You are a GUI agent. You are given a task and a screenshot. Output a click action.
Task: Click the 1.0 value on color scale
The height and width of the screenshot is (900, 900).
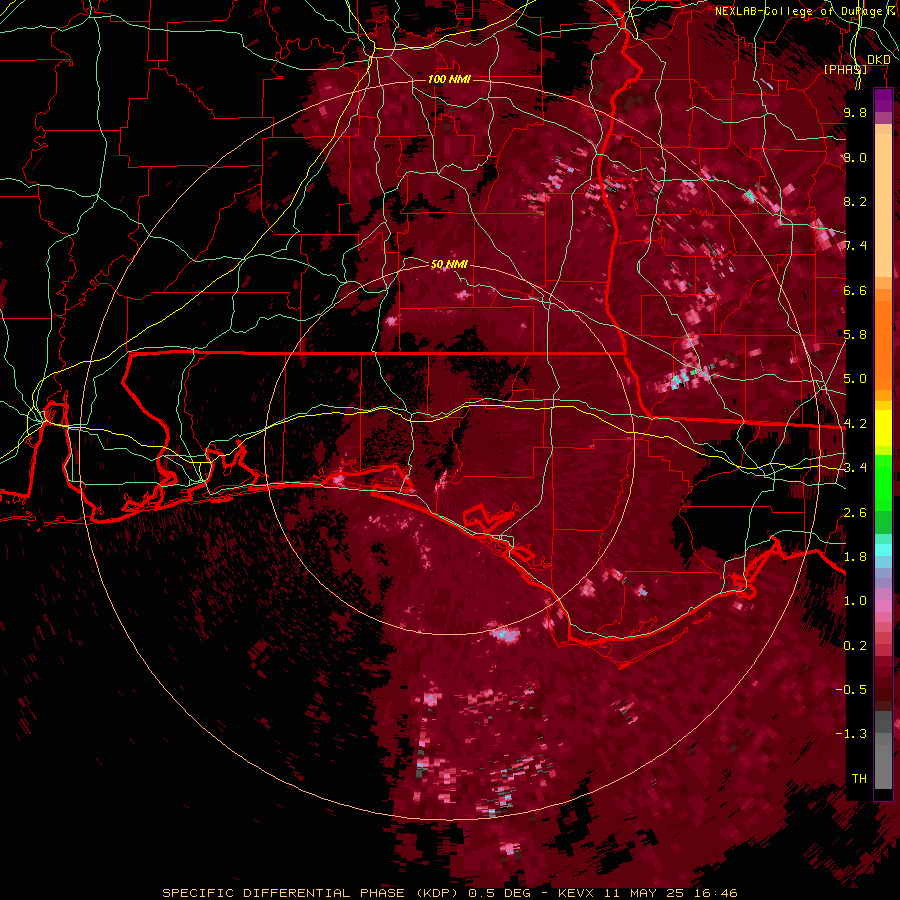click(x=855, y=601)
